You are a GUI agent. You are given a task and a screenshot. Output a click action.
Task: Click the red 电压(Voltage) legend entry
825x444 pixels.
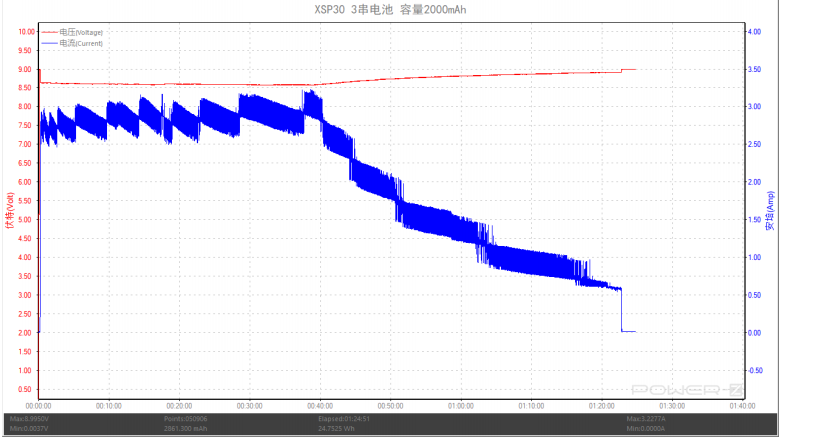72,32
